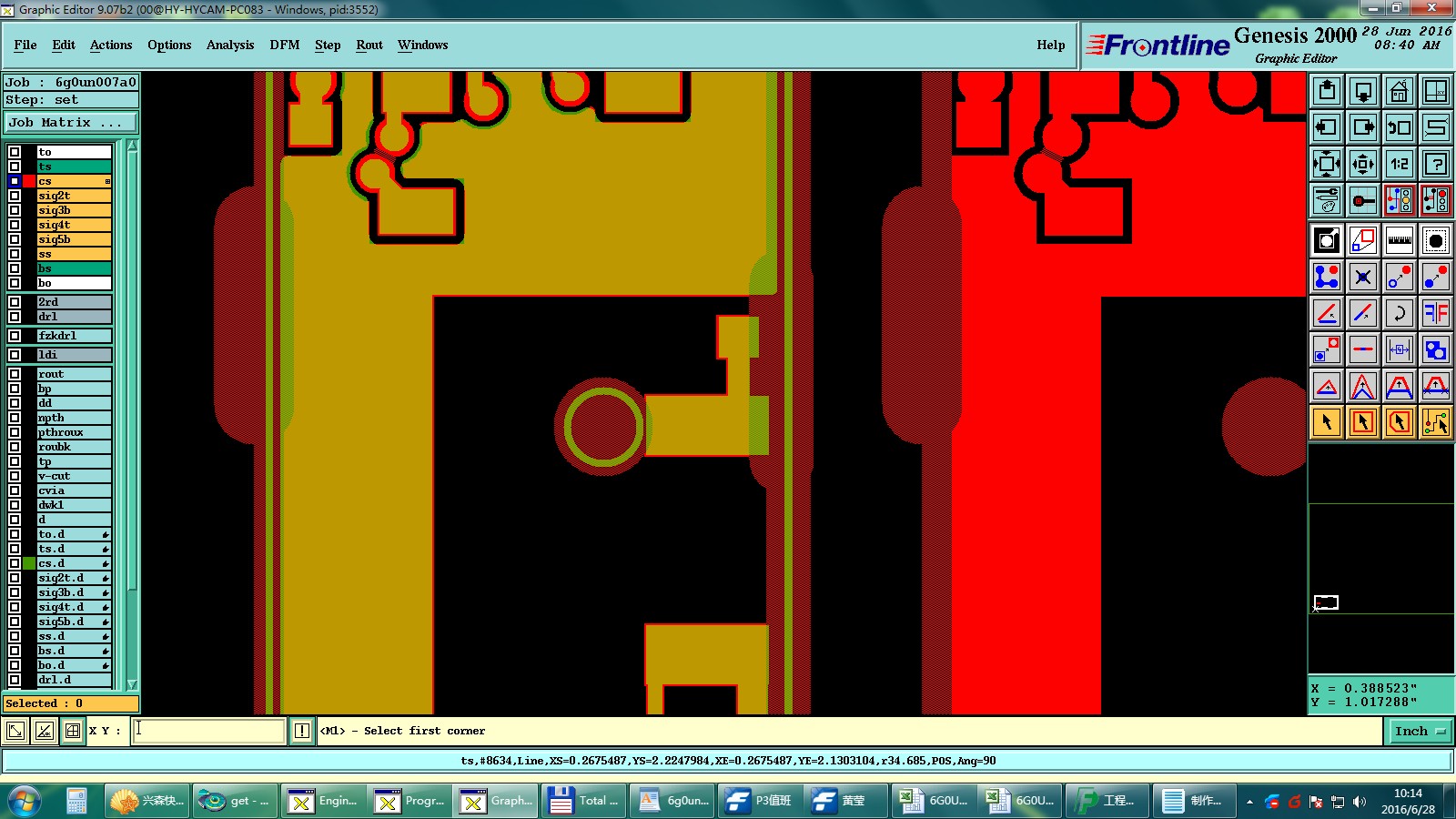
Task: Click the layer list scroll down arrow
Action: point(132,684)
